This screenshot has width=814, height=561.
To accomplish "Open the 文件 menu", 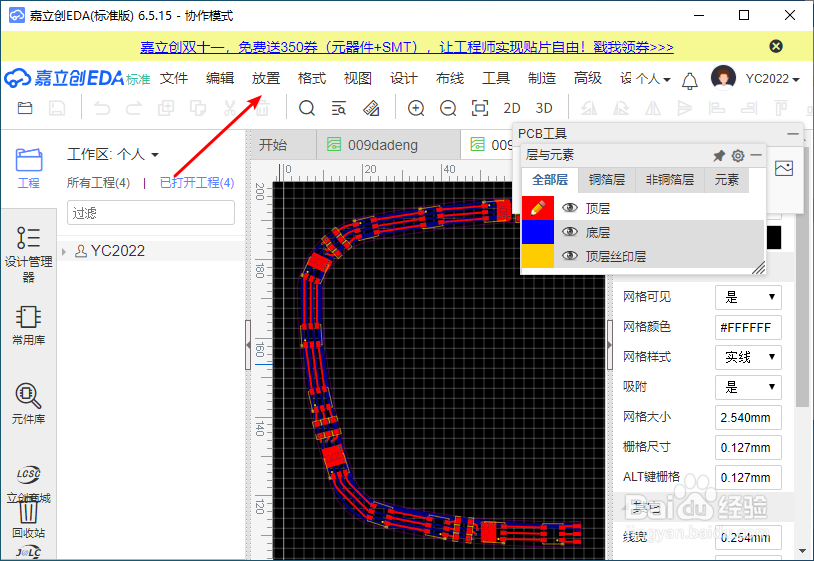I will tap(173, 78).
